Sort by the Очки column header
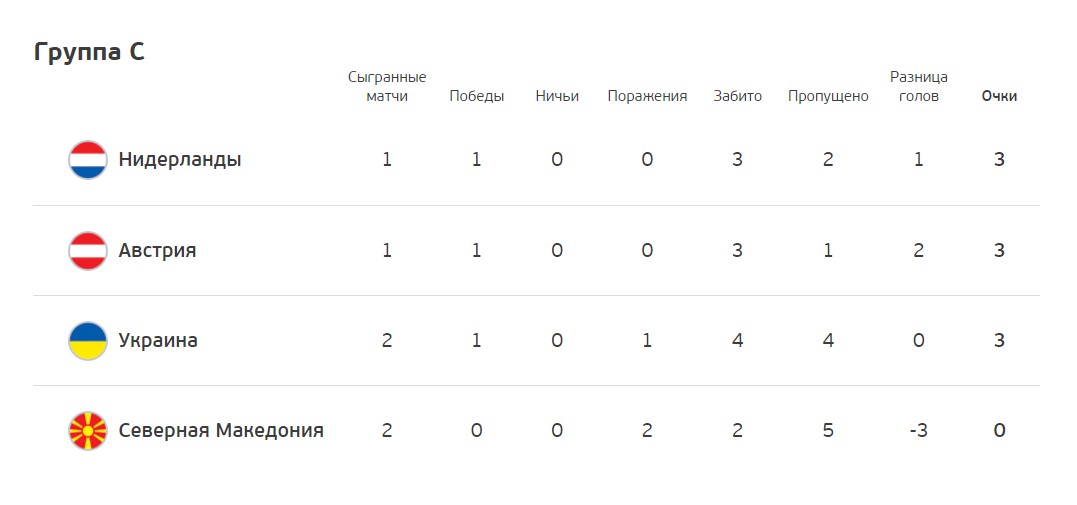Image resolution: width=1077 pixels, height=505 pixels. (x=999, y=96)
